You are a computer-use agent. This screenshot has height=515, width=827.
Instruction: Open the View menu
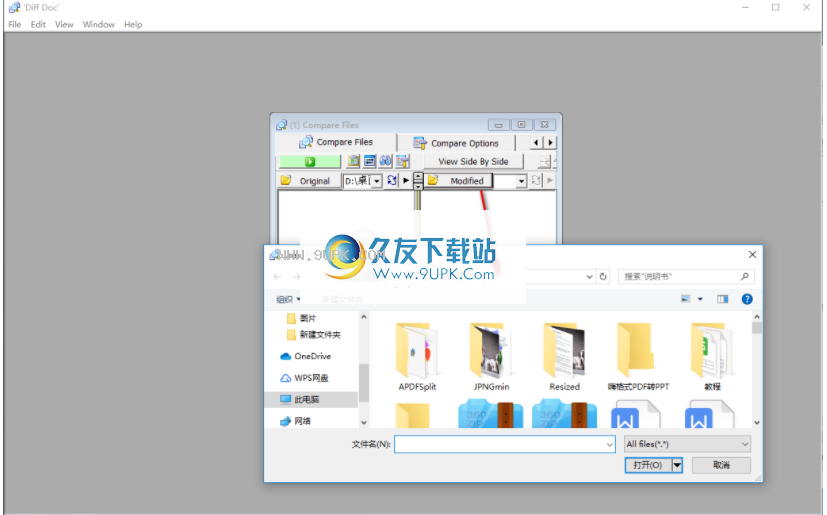[64, 24]
